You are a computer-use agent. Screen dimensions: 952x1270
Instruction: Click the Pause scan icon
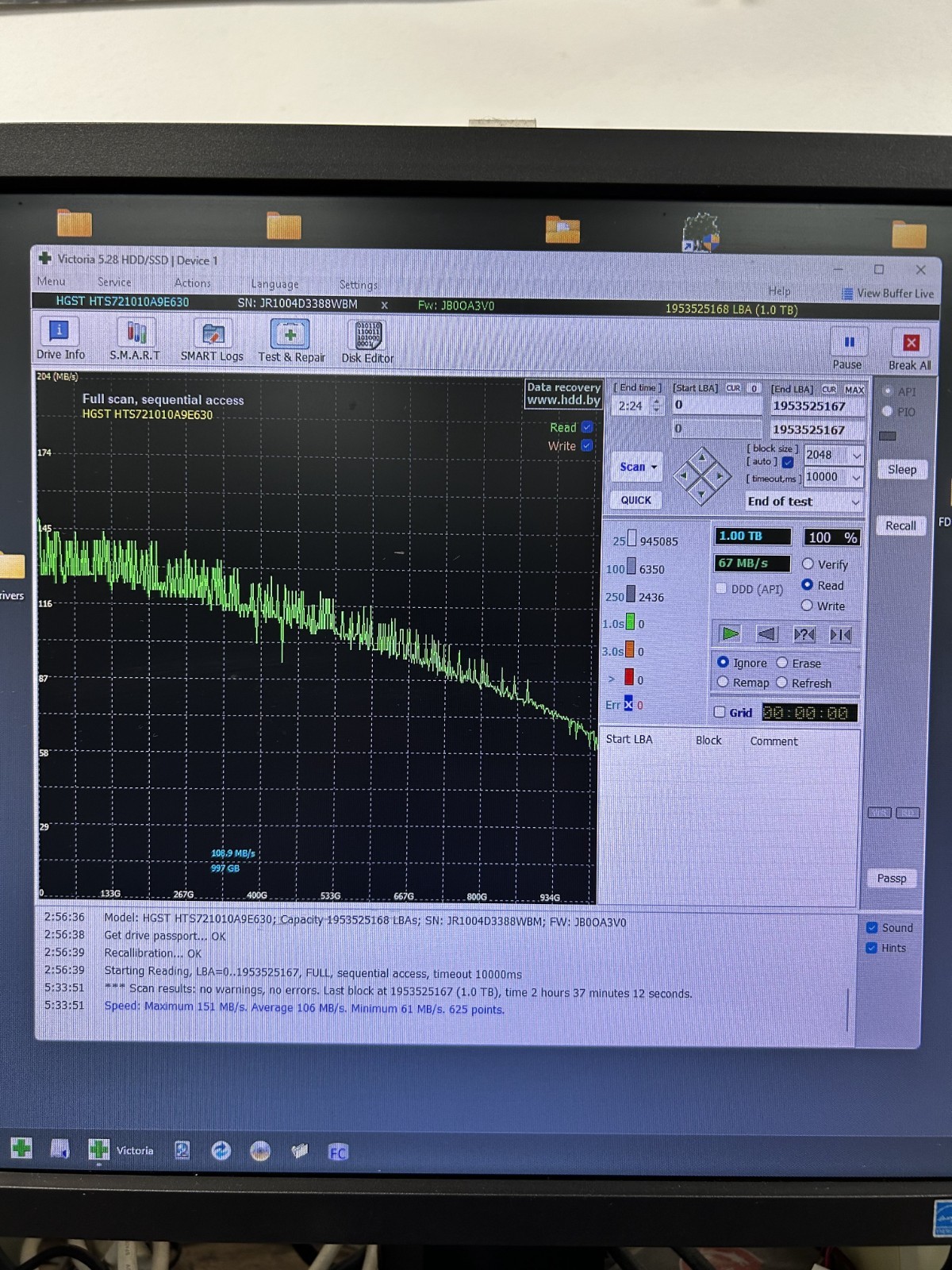tap(847, 348)
